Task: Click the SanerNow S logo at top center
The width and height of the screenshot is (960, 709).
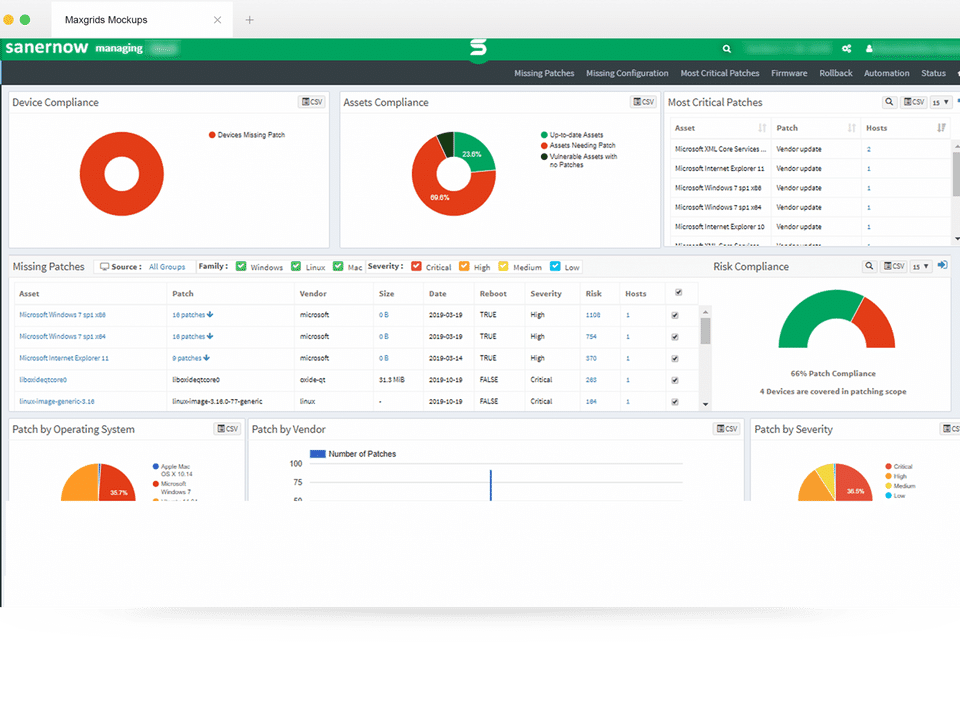Action: pyautogui.click(x=478, y=48)
